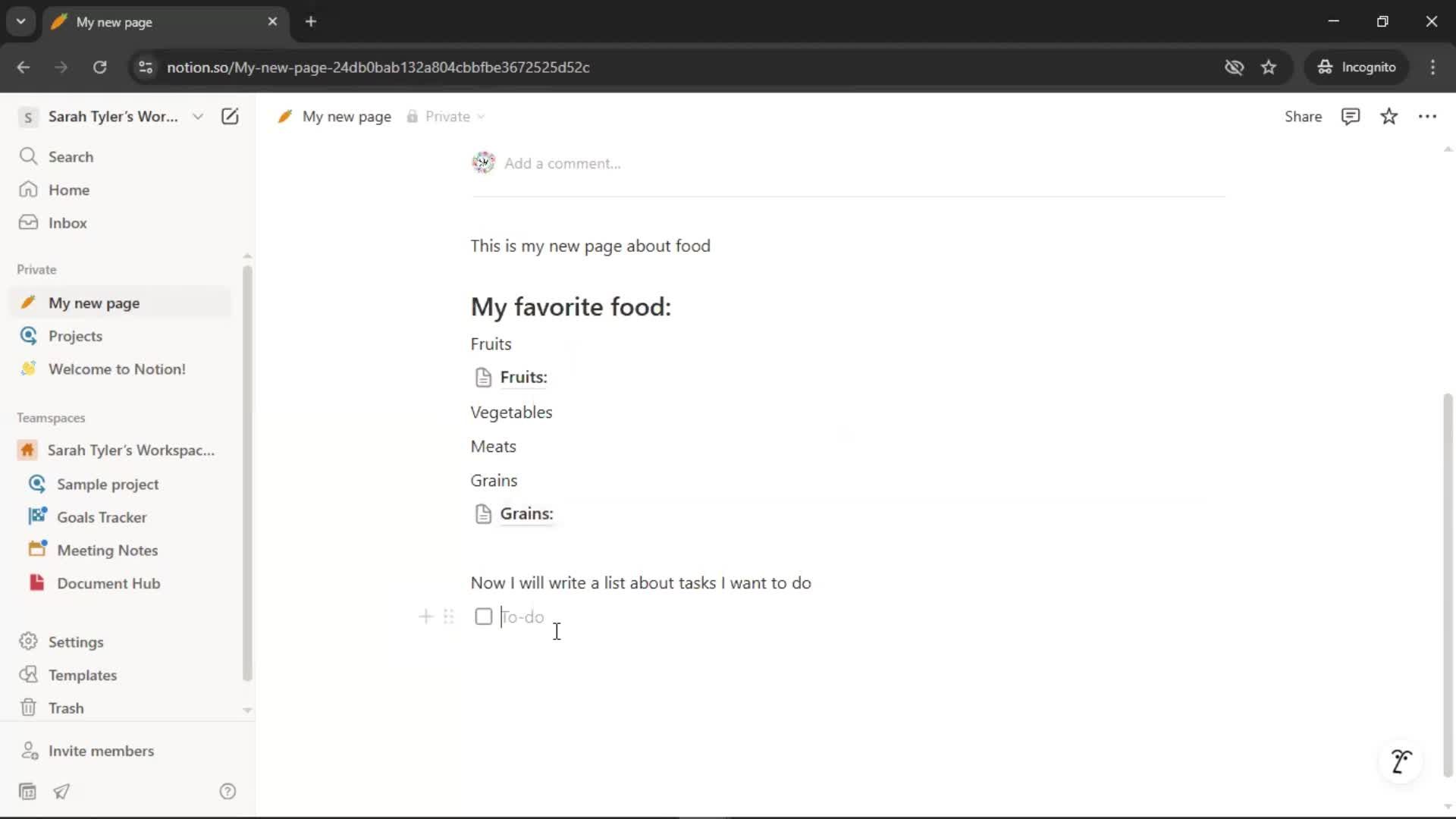
Task: Select the My new page browser tab
Action: point(165,22)
